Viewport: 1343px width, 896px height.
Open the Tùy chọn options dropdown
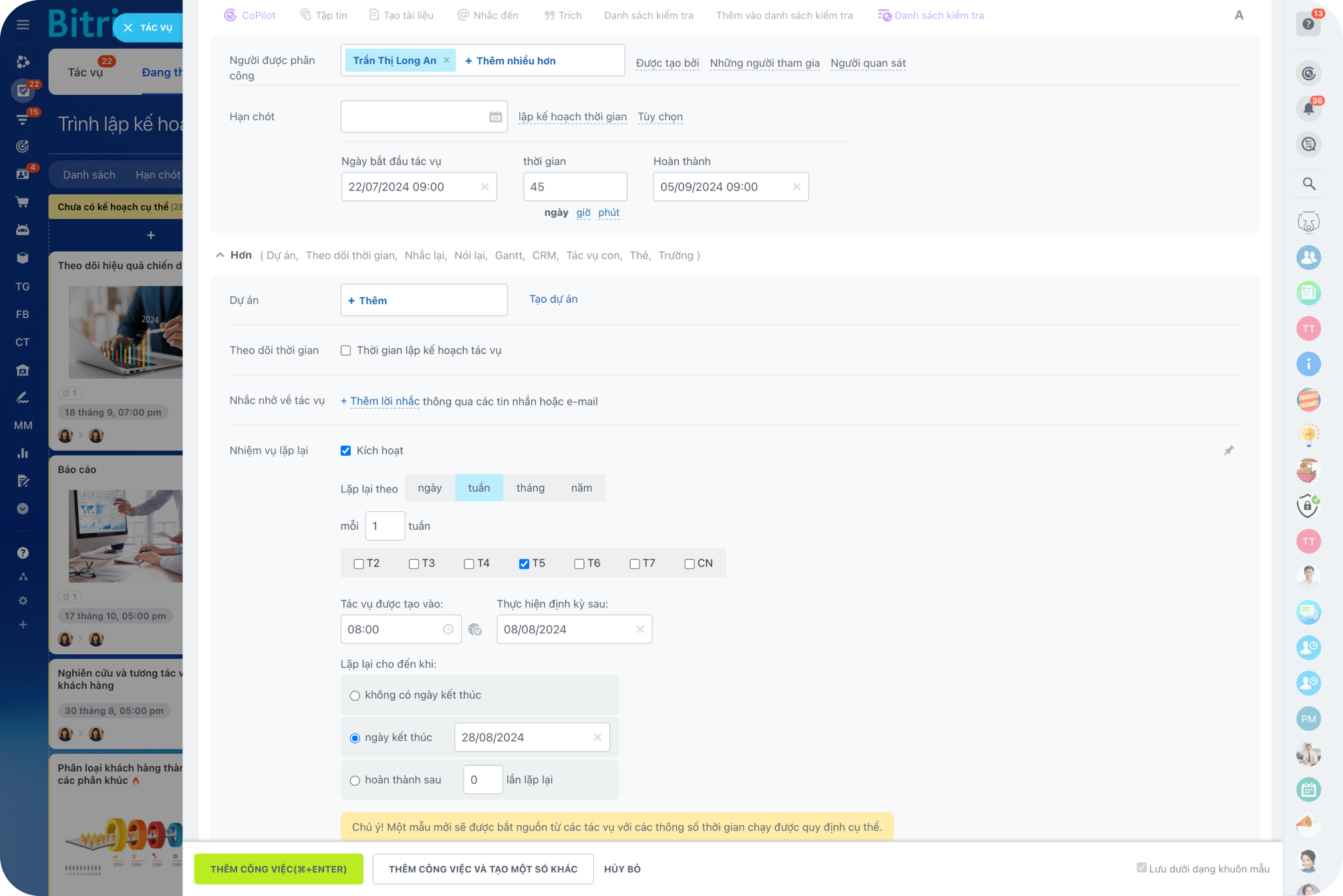[x=659, y=117]
